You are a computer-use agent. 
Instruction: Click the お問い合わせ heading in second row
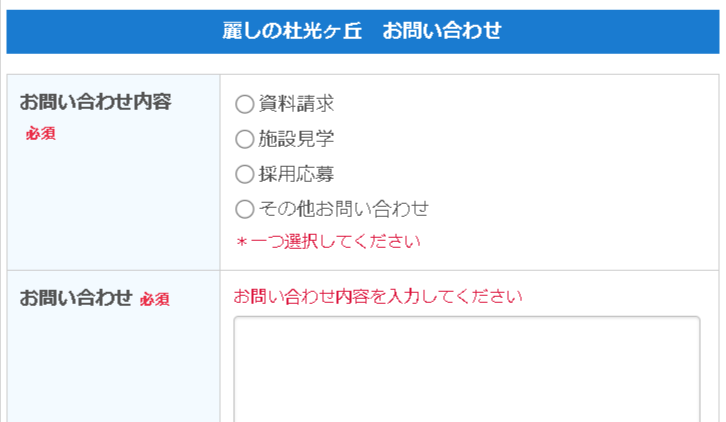click(x=76, y=298)
